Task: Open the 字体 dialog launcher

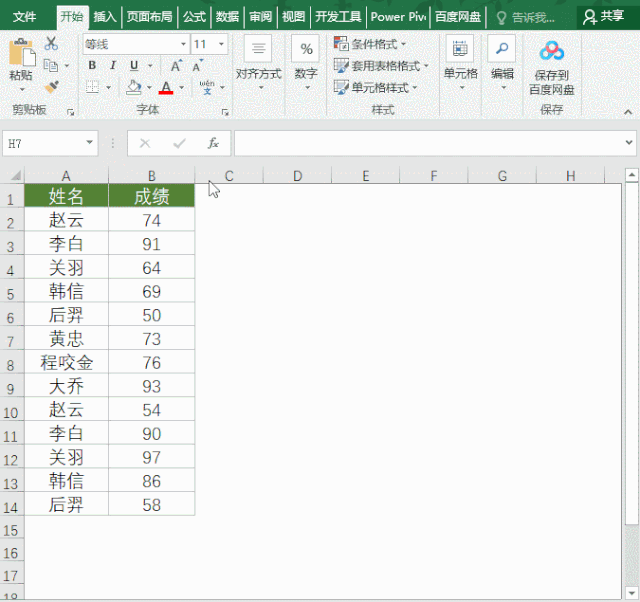Action: pyautogui.click(x=225, y=112)
